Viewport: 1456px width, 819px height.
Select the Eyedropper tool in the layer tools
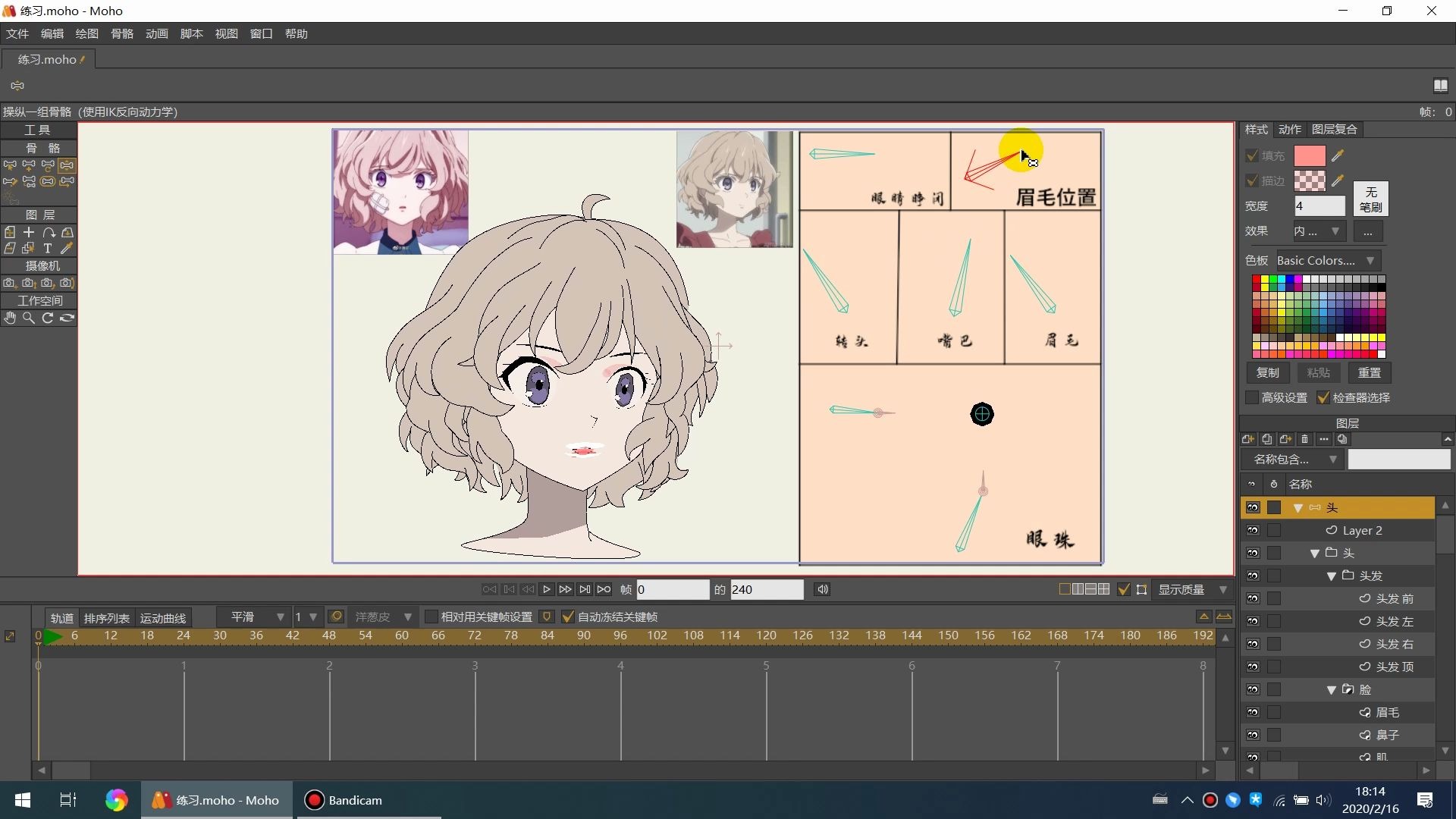click(x=67, y=248)
